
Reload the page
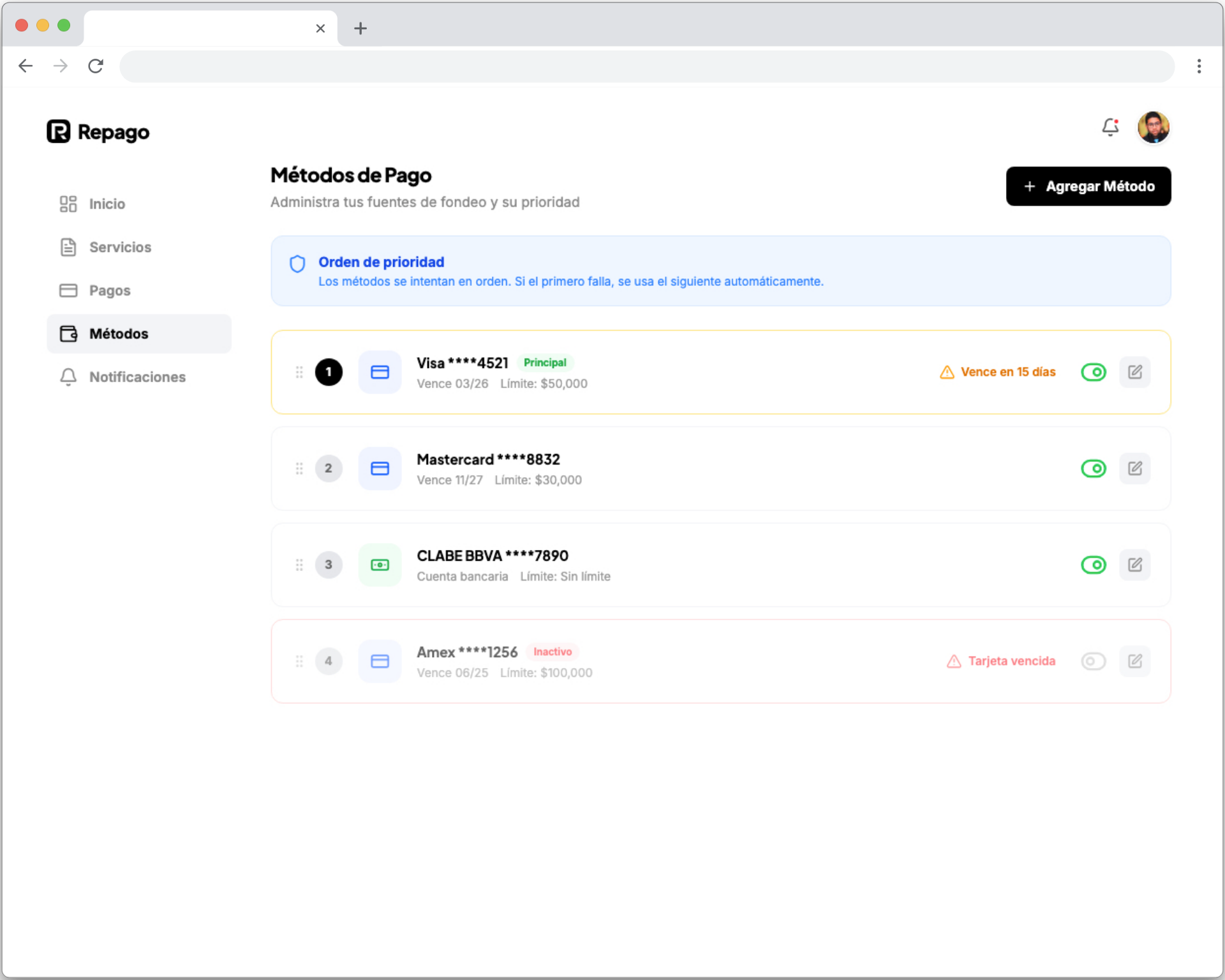[x=96, y=66]
